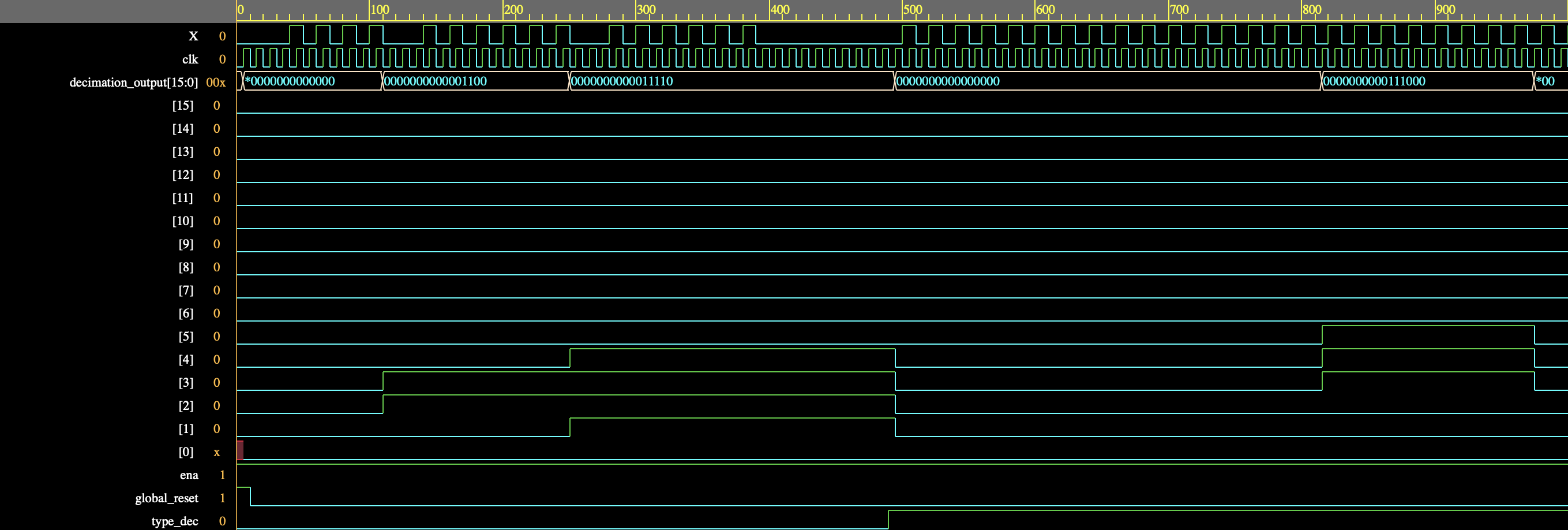Image resolution: width=1568 pixels, height=530 pixels.
Task: Select bit [14] signal label
Action: click(183, 129)
